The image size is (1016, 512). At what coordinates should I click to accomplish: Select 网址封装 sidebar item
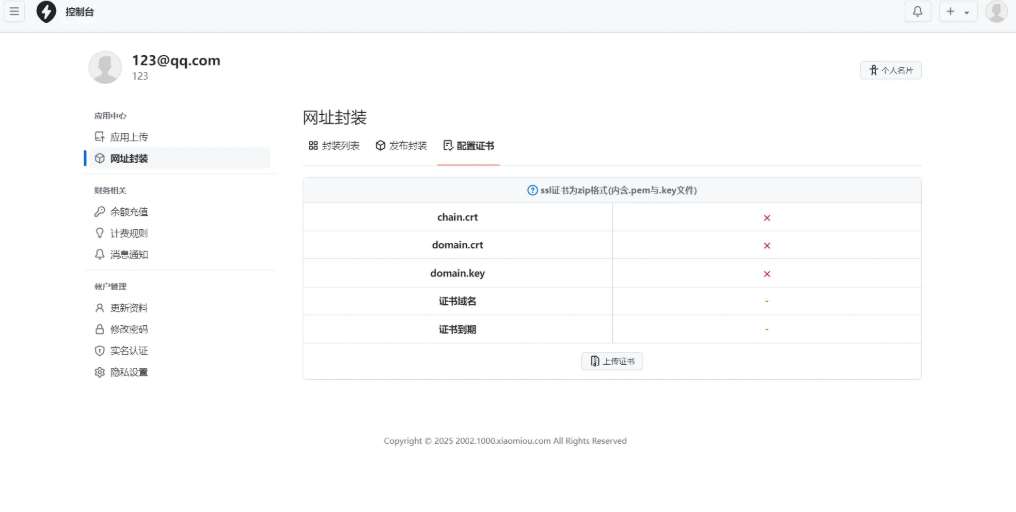128,159
